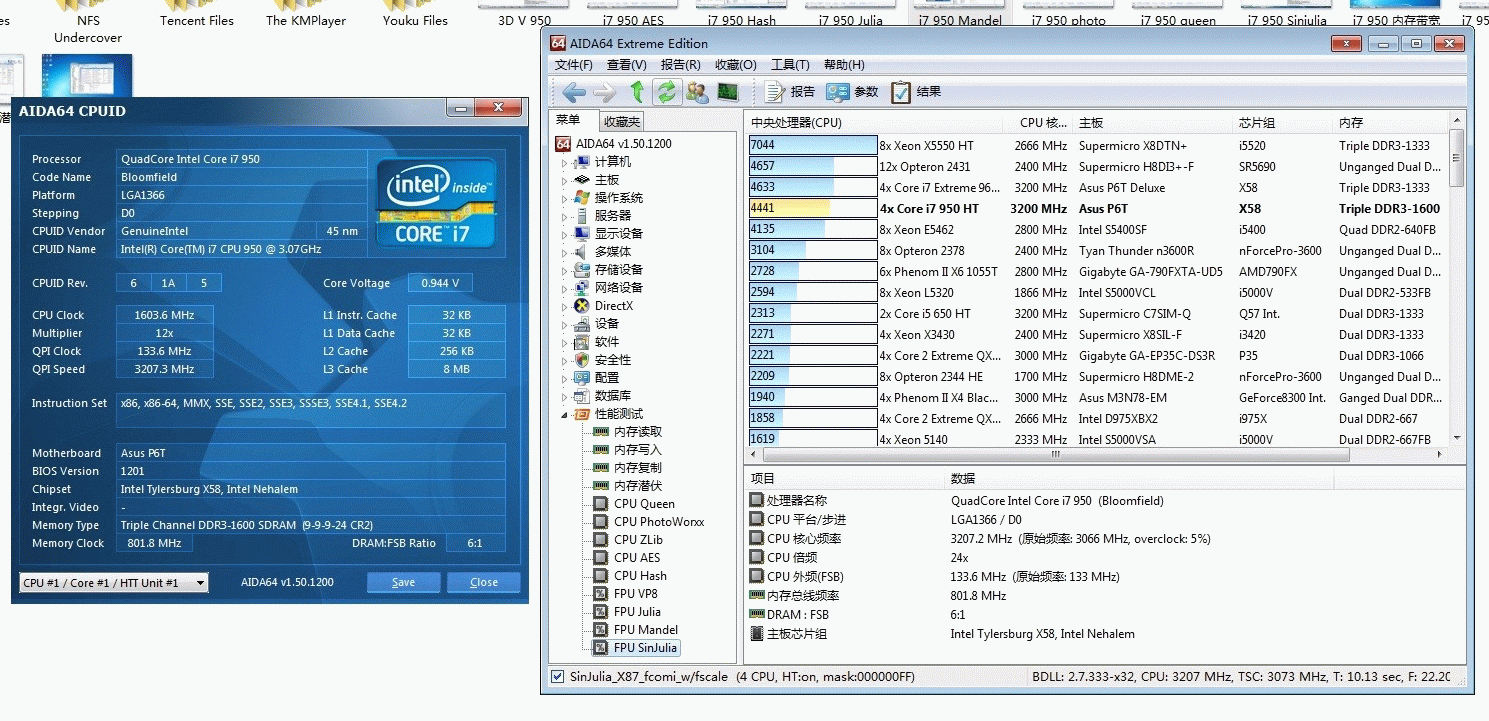This screenshot has width=1489, height=721.
Task: Click the green Up level arrow icon
Action: point(637,92)
